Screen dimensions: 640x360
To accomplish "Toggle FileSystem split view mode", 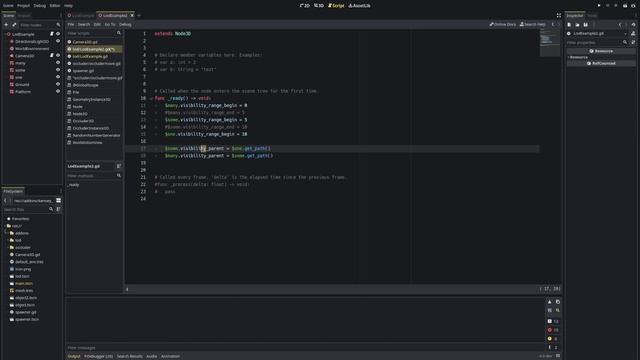I will click(58, 201).
